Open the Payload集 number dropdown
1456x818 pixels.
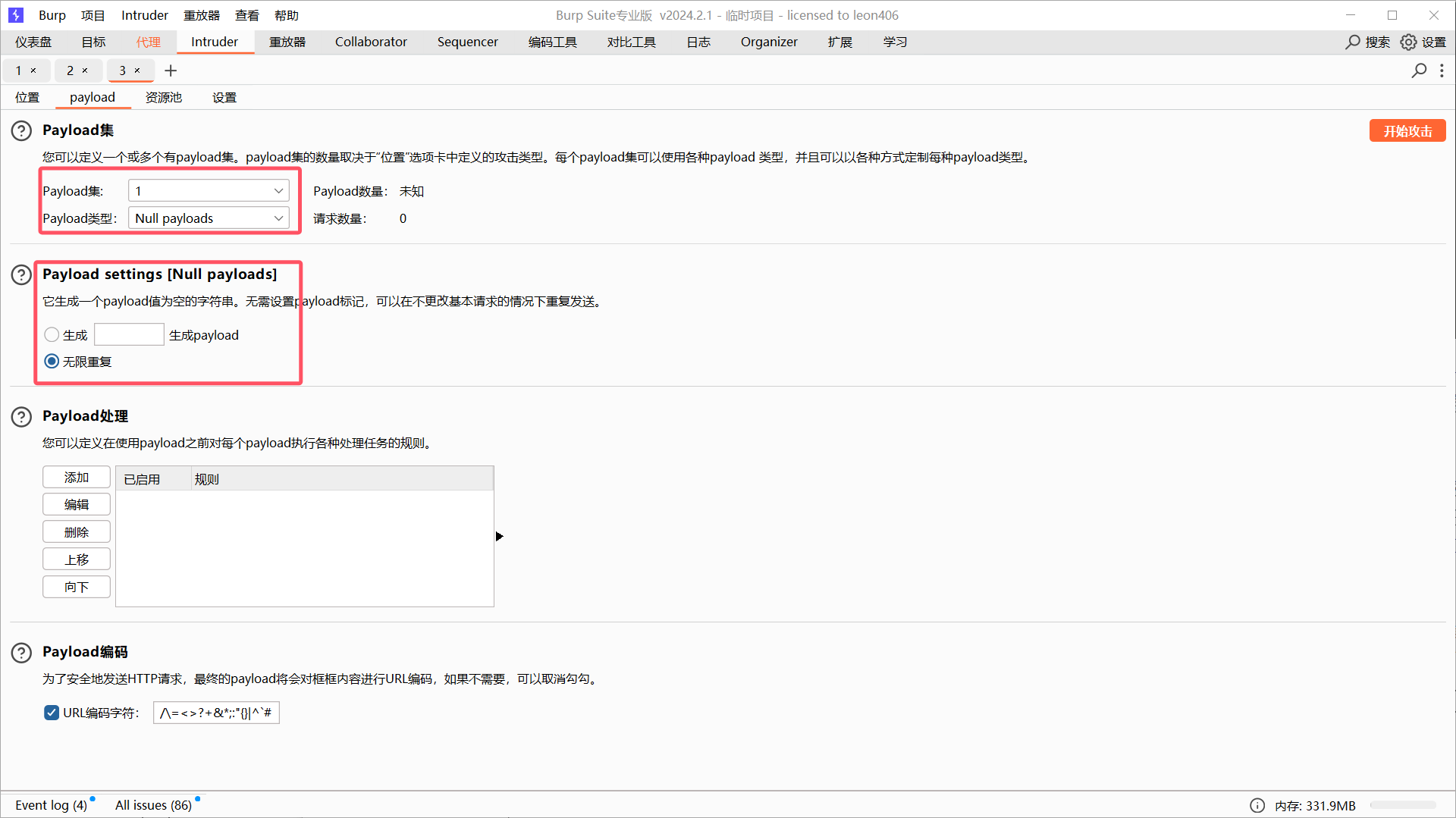pos(209,191)
